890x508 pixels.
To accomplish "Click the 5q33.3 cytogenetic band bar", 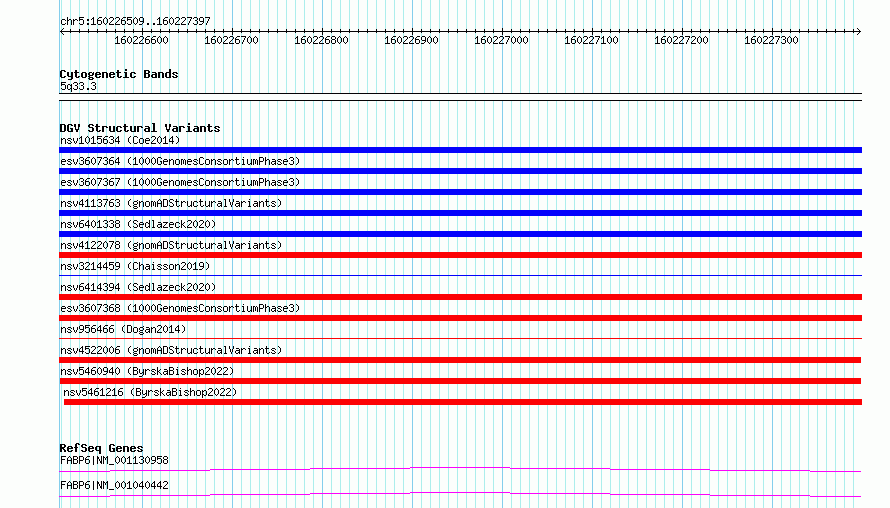I will 460,97.
